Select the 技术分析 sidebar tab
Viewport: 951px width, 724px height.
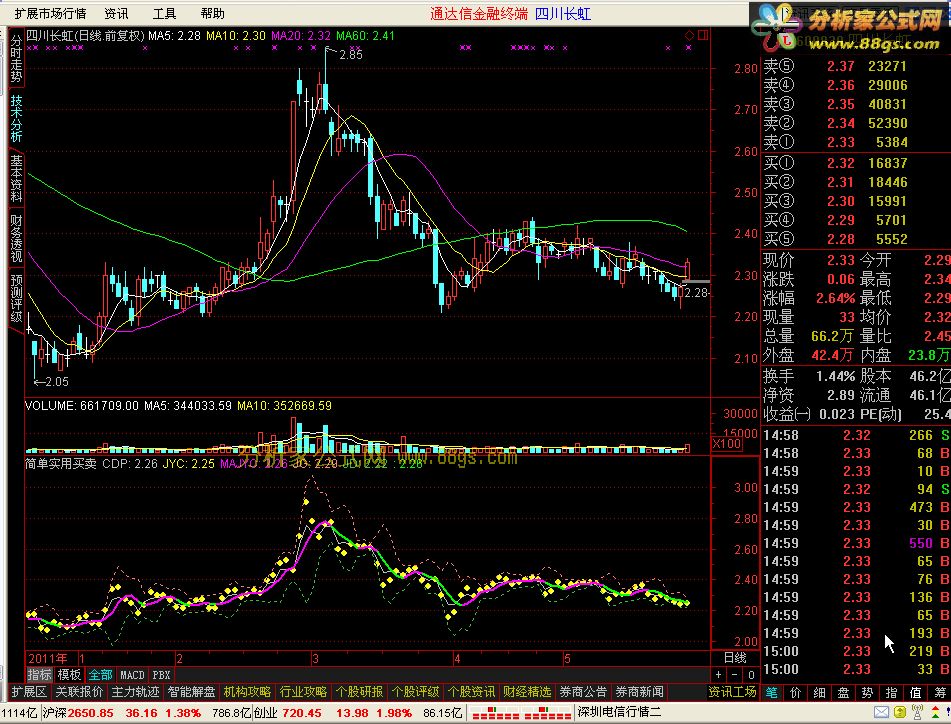pos(16,118)
